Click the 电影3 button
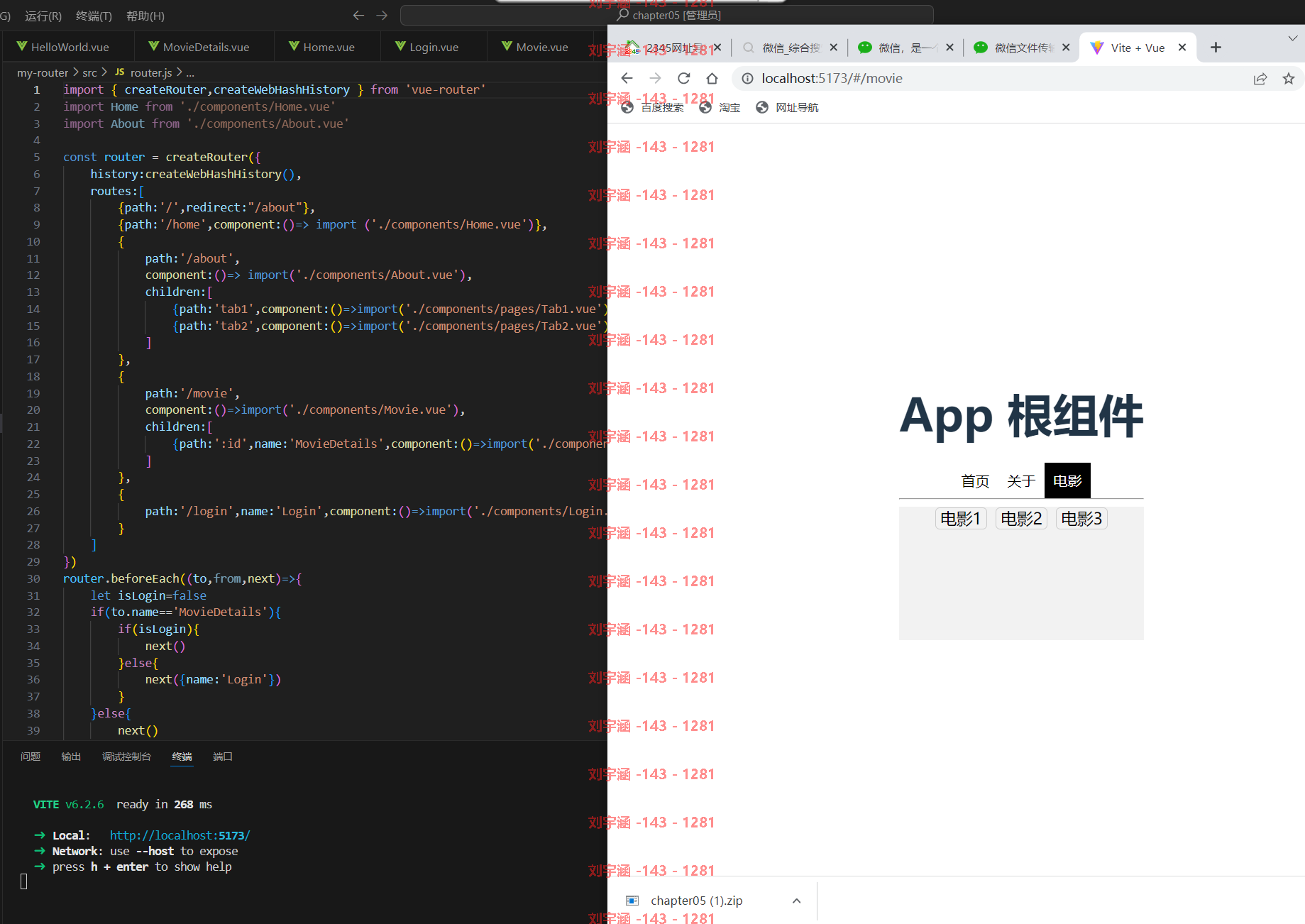This screenshot has width=1305, height=924. [x=1081, y=519]
